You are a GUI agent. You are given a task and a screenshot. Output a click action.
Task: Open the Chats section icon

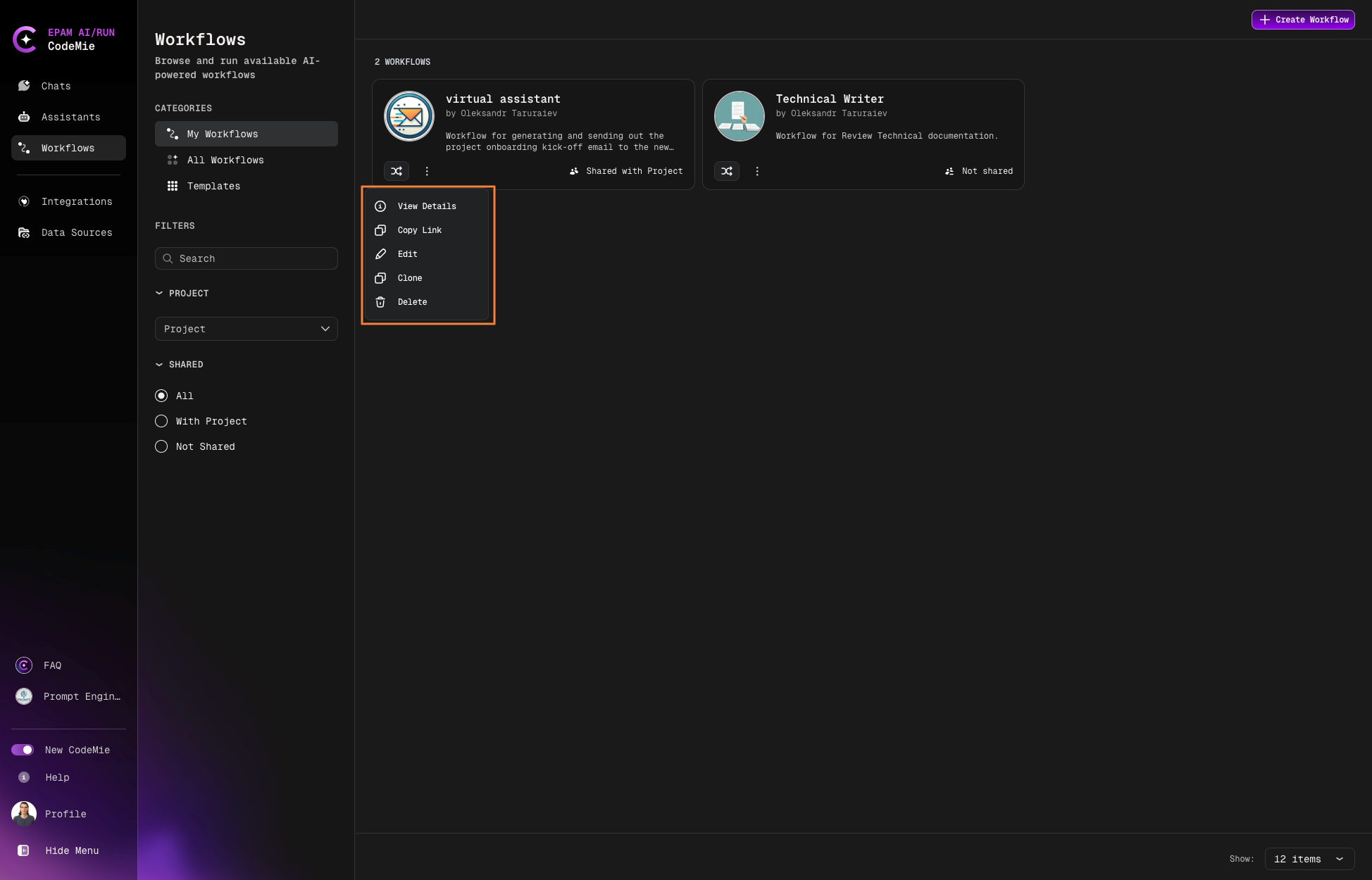pyautogui.click(x=23, y=86)
